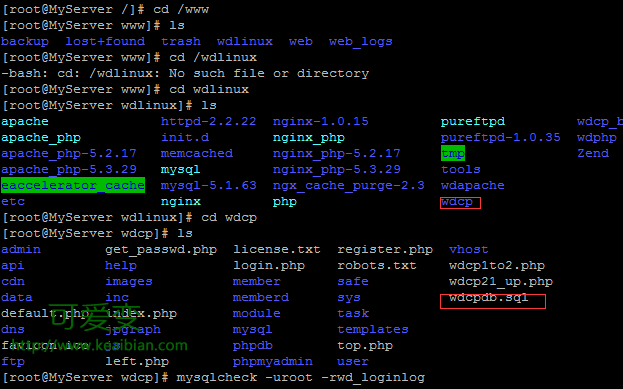This screenshot has width=623, height=389.
Task: Click the 'ftp' directory entry
Action: pyautogui.click(x=13, y=362)
